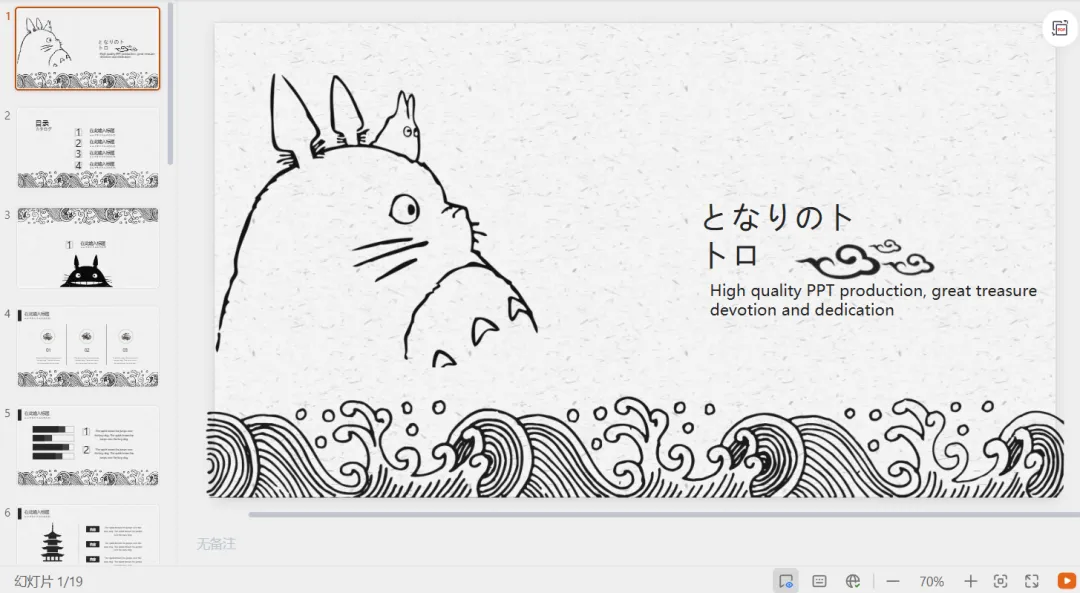Screen dimensions: 1080x593
Task: Select the slide 2 目录 contents thumbnail
Action: [x=87, y=147]
